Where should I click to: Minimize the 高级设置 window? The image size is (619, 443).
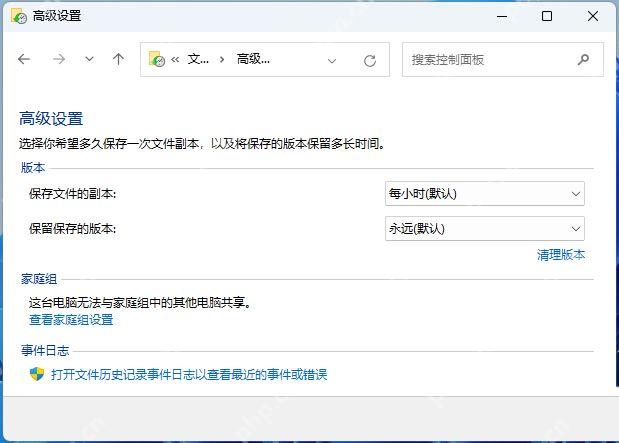[x=502, y=16]
